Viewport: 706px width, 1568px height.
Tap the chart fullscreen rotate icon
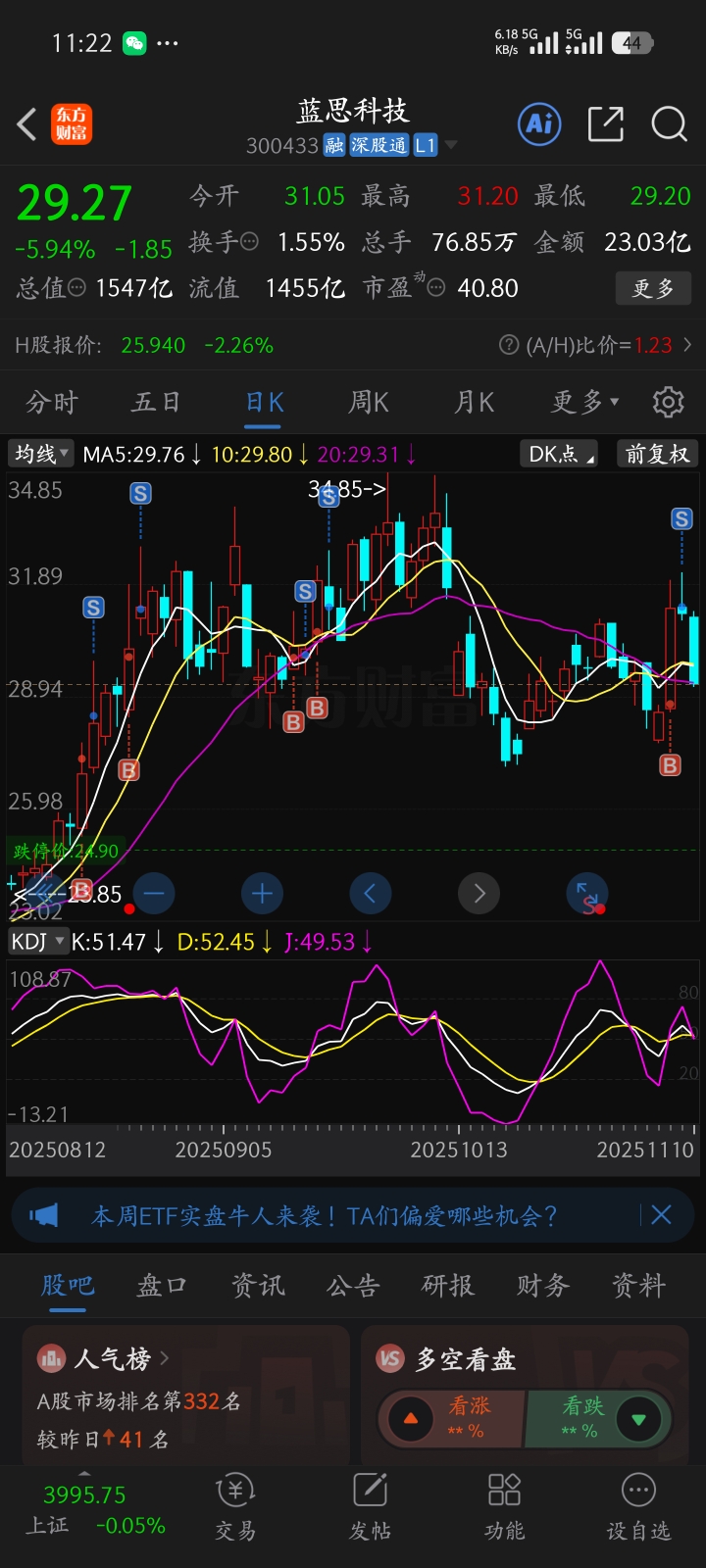click(587, 894)
